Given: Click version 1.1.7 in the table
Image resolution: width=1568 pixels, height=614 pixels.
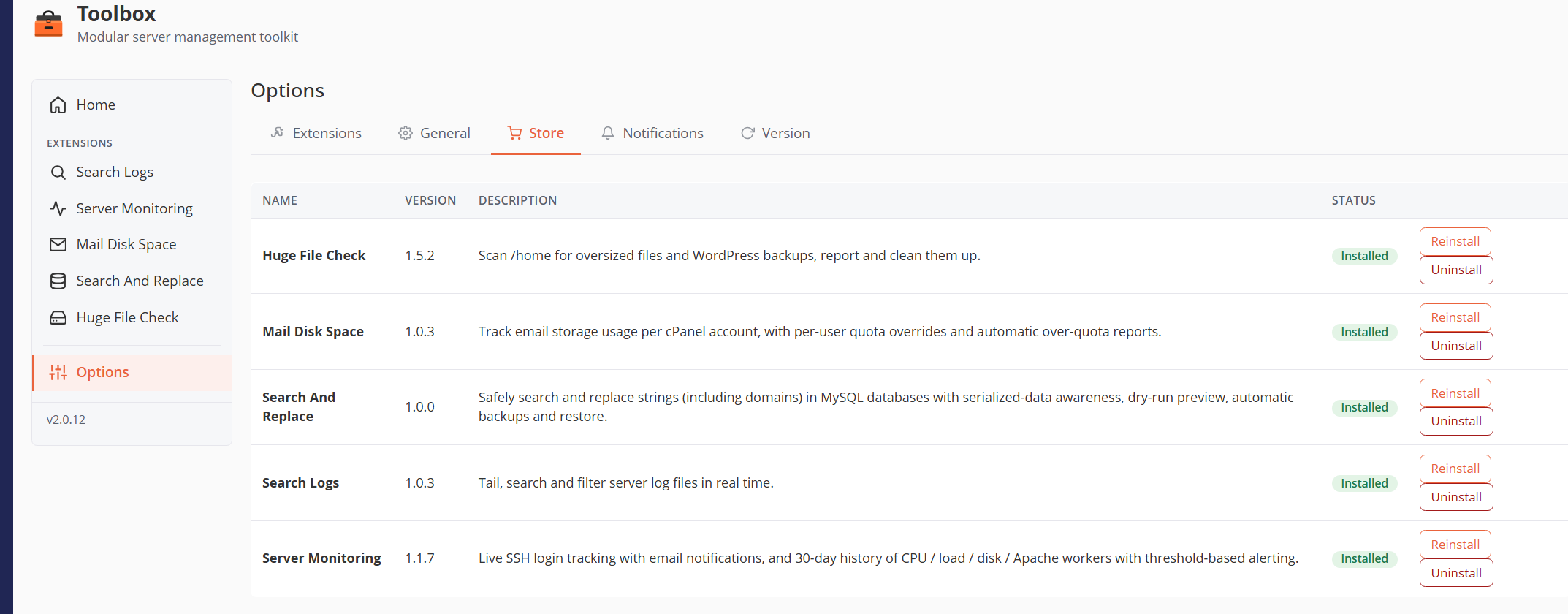Looking at the screenshot, I should (420, 558).
